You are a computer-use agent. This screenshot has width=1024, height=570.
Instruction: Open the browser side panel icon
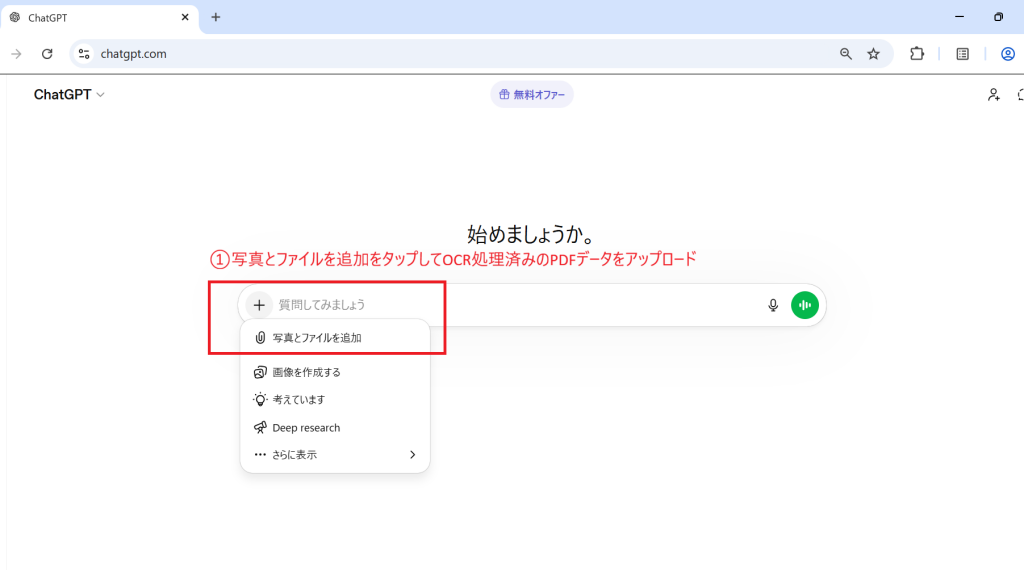tap(962, 54)
